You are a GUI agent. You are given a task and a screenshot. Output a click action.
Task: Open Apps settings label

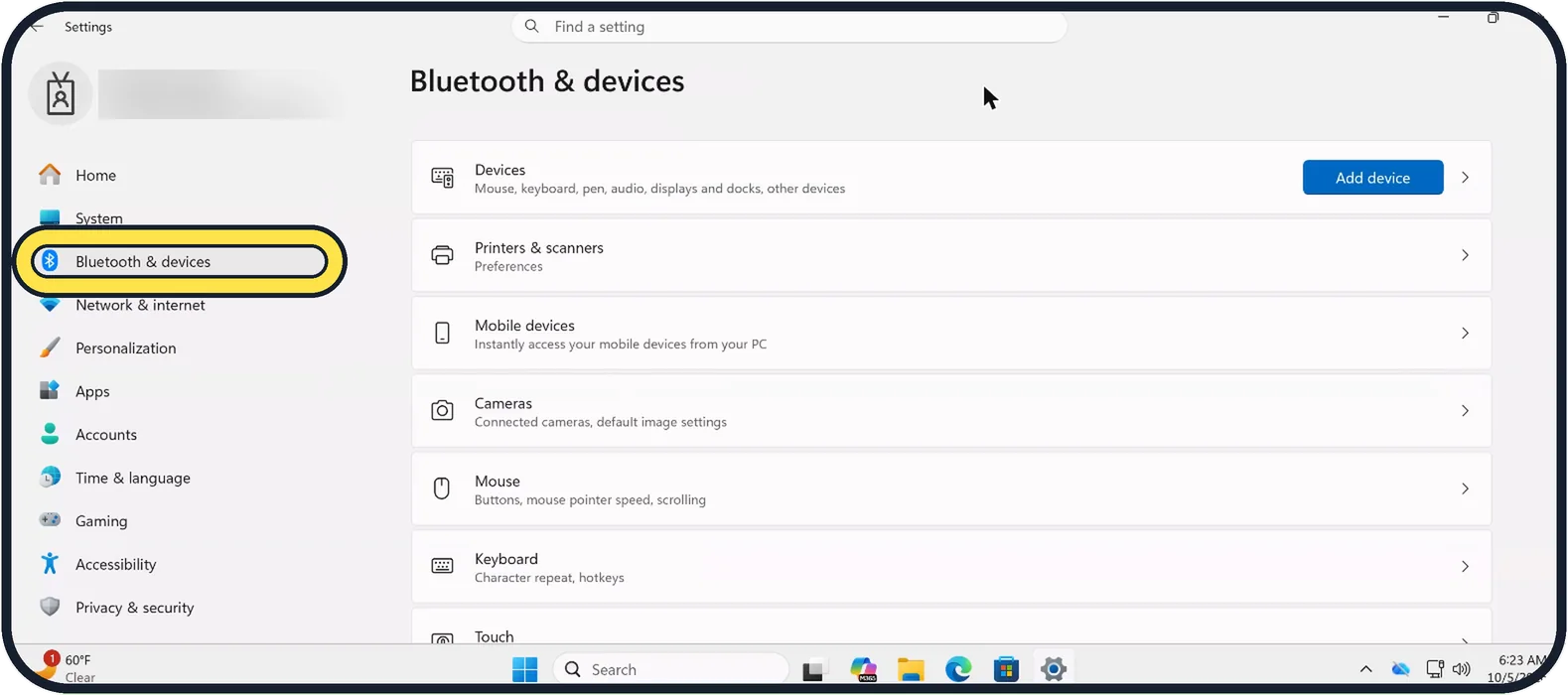[92, 391]
